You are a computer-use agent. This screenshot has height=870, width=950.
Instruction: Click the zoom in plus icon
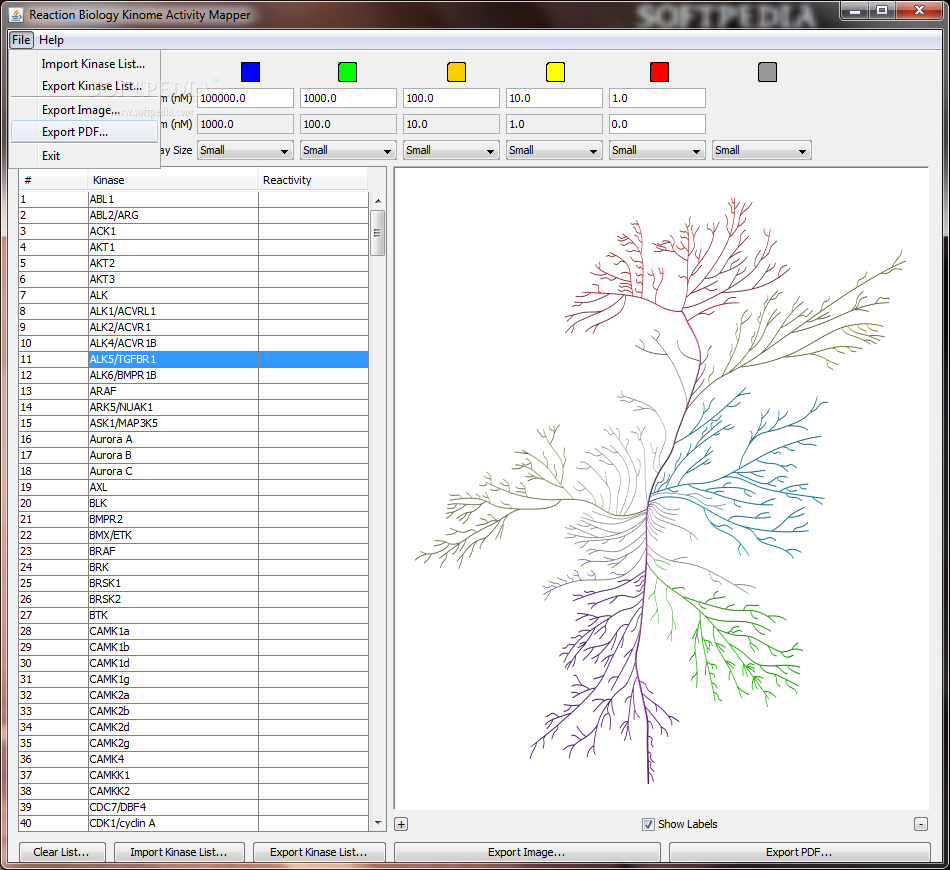coord(401,824)
